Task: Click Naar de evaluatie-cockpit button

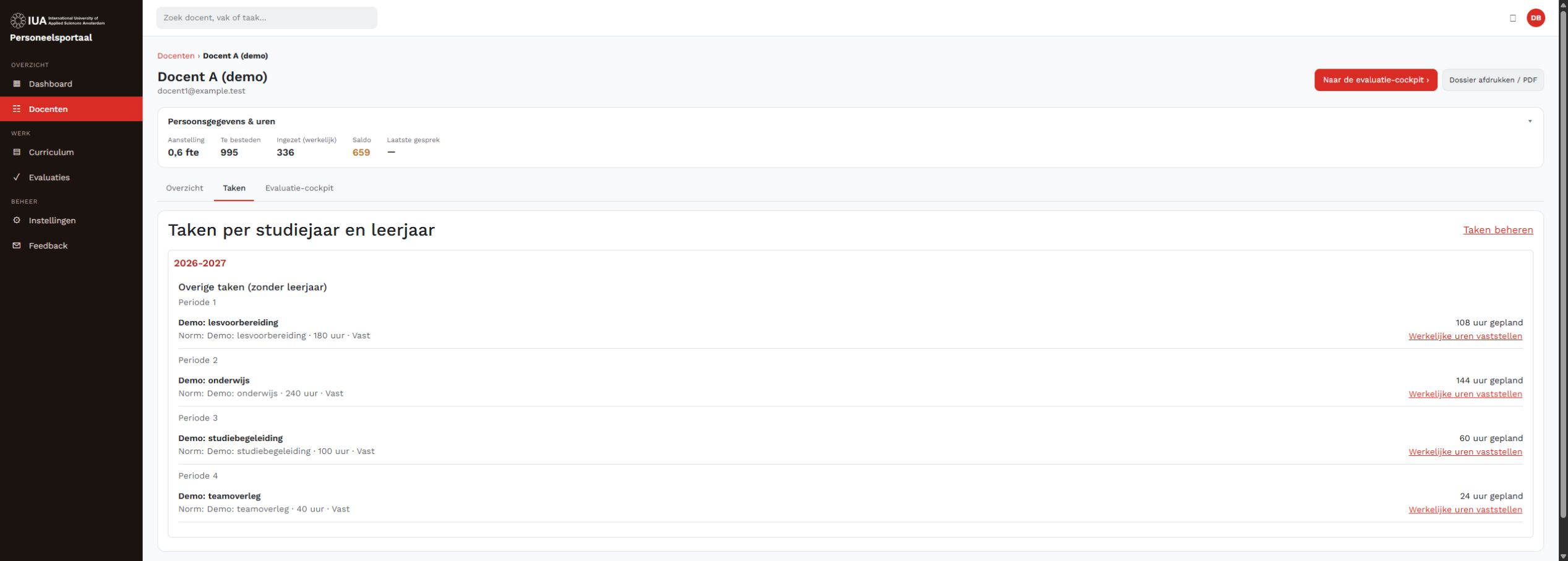Action: 1375,80
